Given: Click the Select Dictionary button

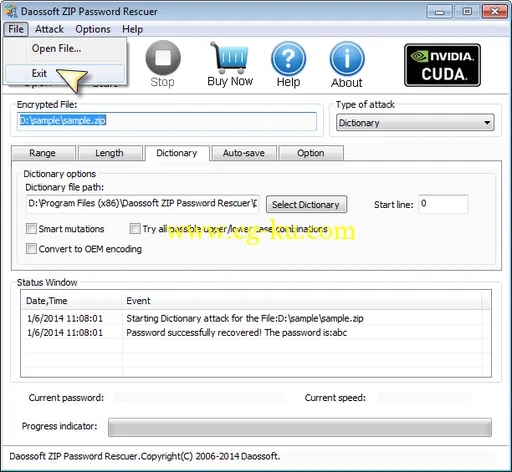Looking at the screenshot, I should click(306, 204).
